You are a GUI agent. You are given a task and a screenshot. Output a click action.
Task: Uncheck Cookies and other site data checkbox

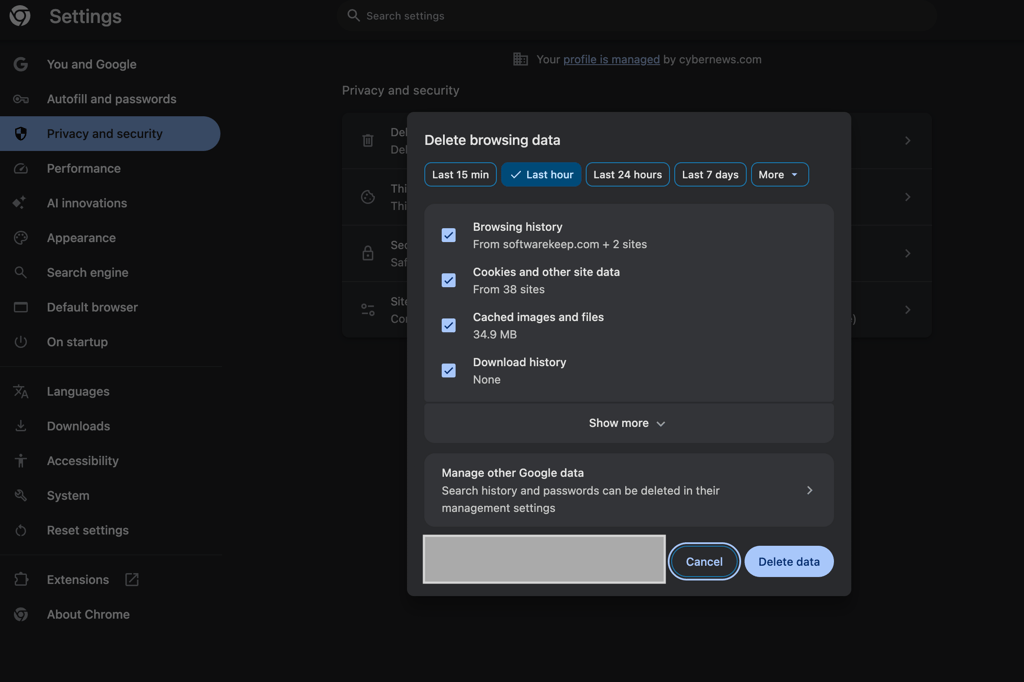pyautogui.click(x=449, y=280)
